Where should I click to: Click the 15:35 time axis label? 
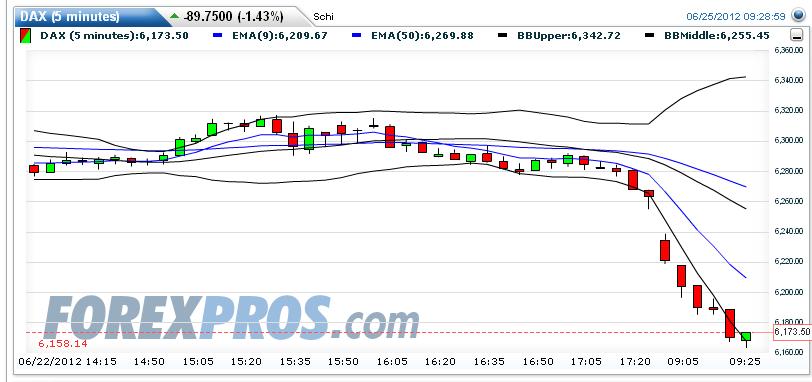point(295,362)
